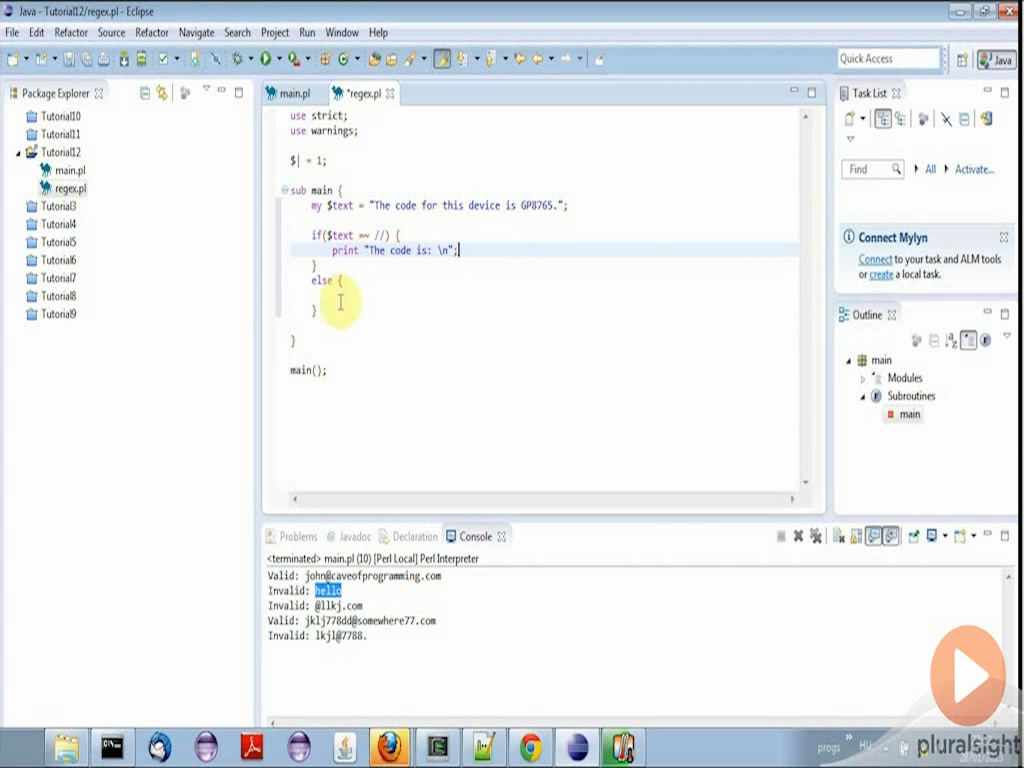Click Run Last Tool external tools icon
The height and width of the screenshot is (768, 1024).
click(295, 59)
